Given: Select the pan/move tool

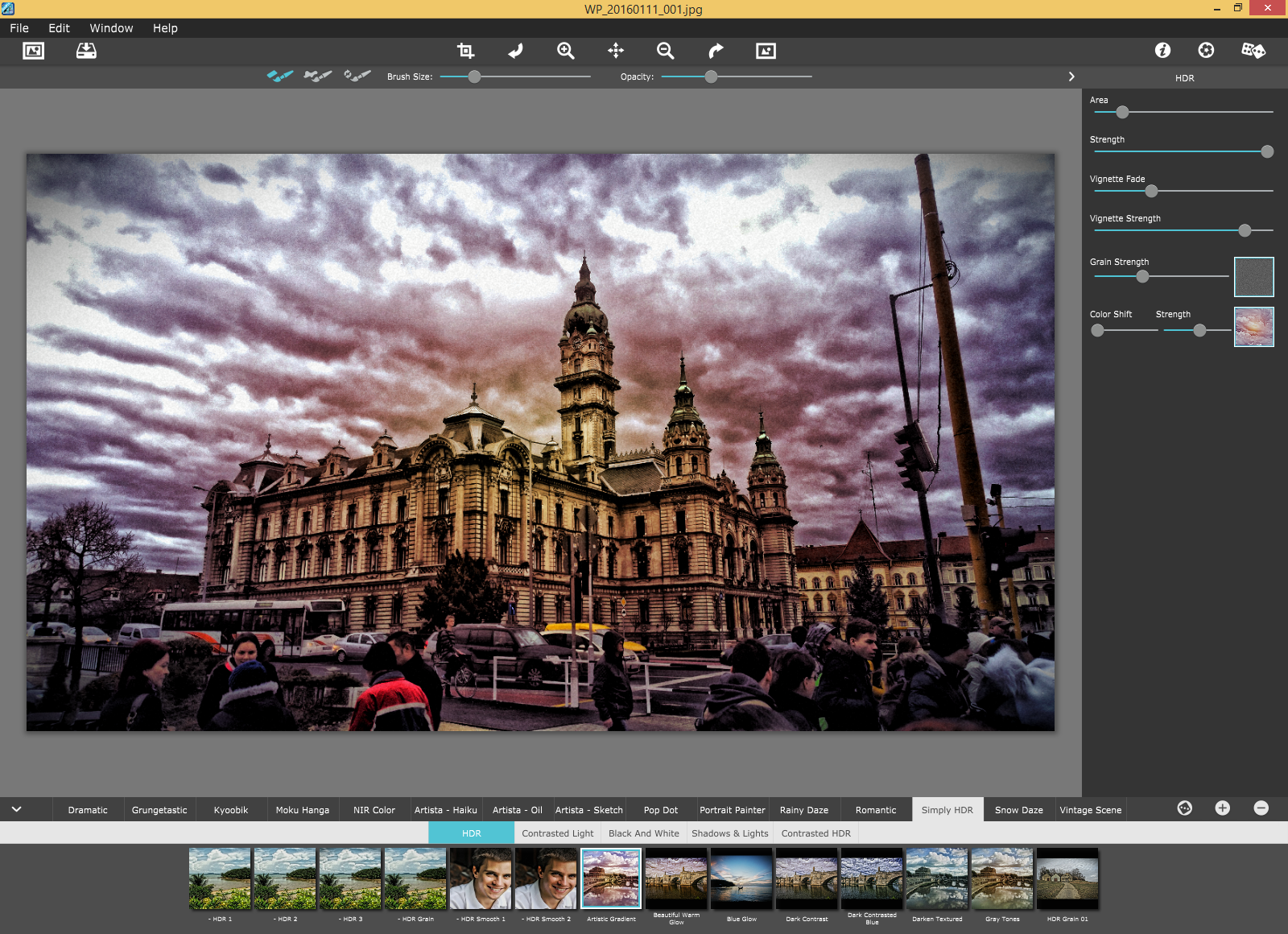Looking at the screenshot, I should (x=616, y=51).
